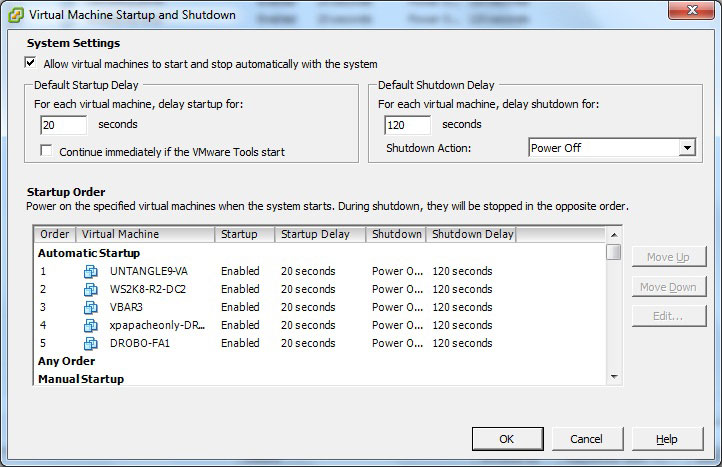Click the vSphere icon in title bar

pyautogui.click(x=16, y=15)
